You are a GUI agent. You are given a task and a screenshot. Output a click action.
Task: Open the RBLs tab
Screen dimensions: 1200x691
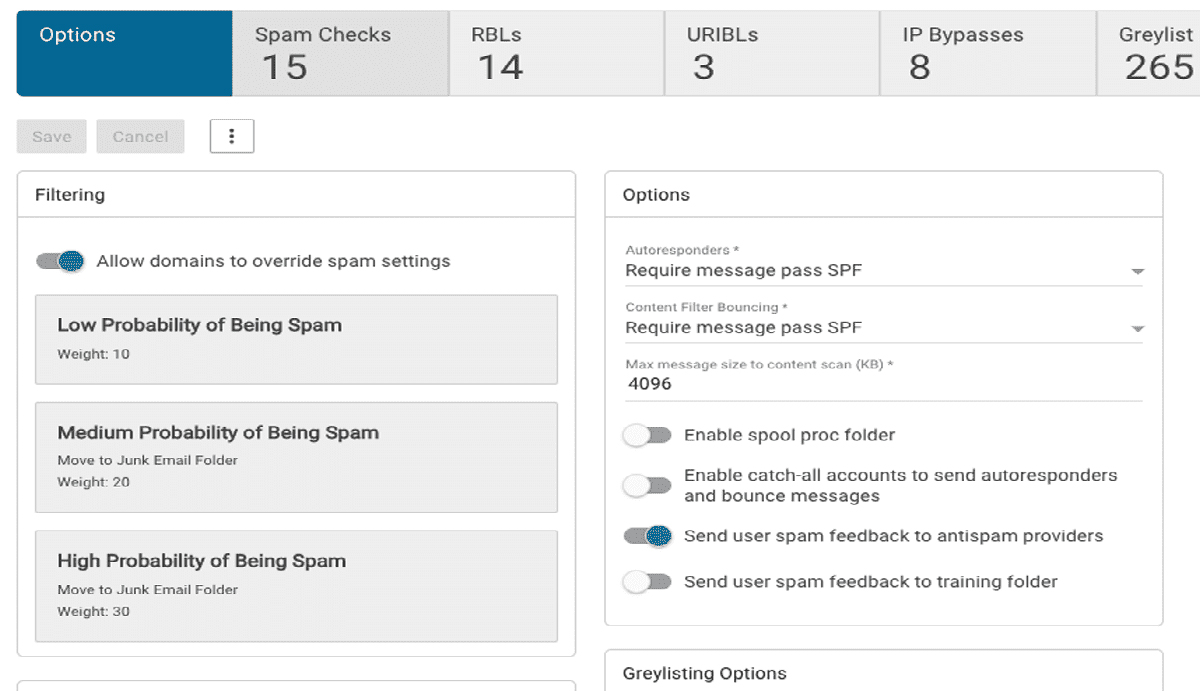pyautogui.click(x=555, y=53)
